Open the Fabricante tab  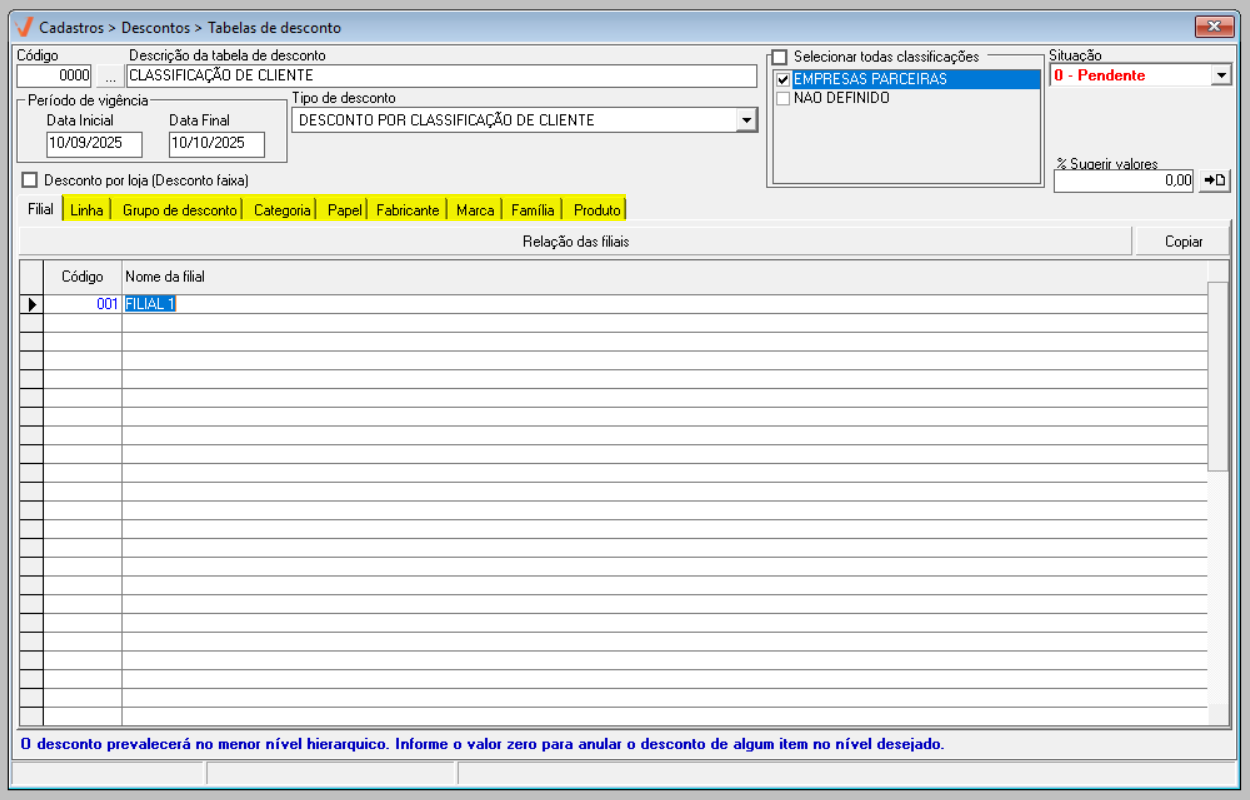407,210
